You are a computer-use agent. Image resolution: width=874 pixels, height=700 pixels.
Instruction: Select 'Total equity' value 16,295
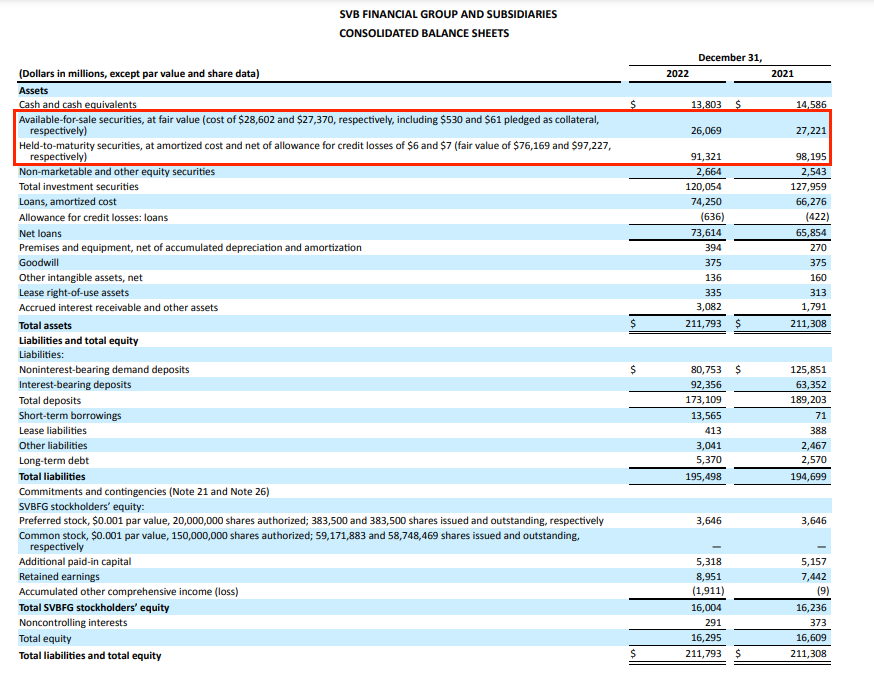706,638
